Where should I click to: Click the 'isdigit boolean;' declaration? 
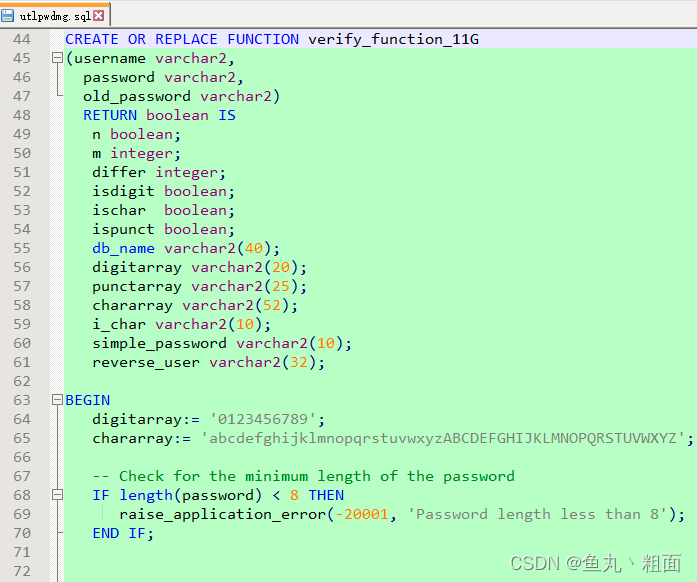point(163,191)
